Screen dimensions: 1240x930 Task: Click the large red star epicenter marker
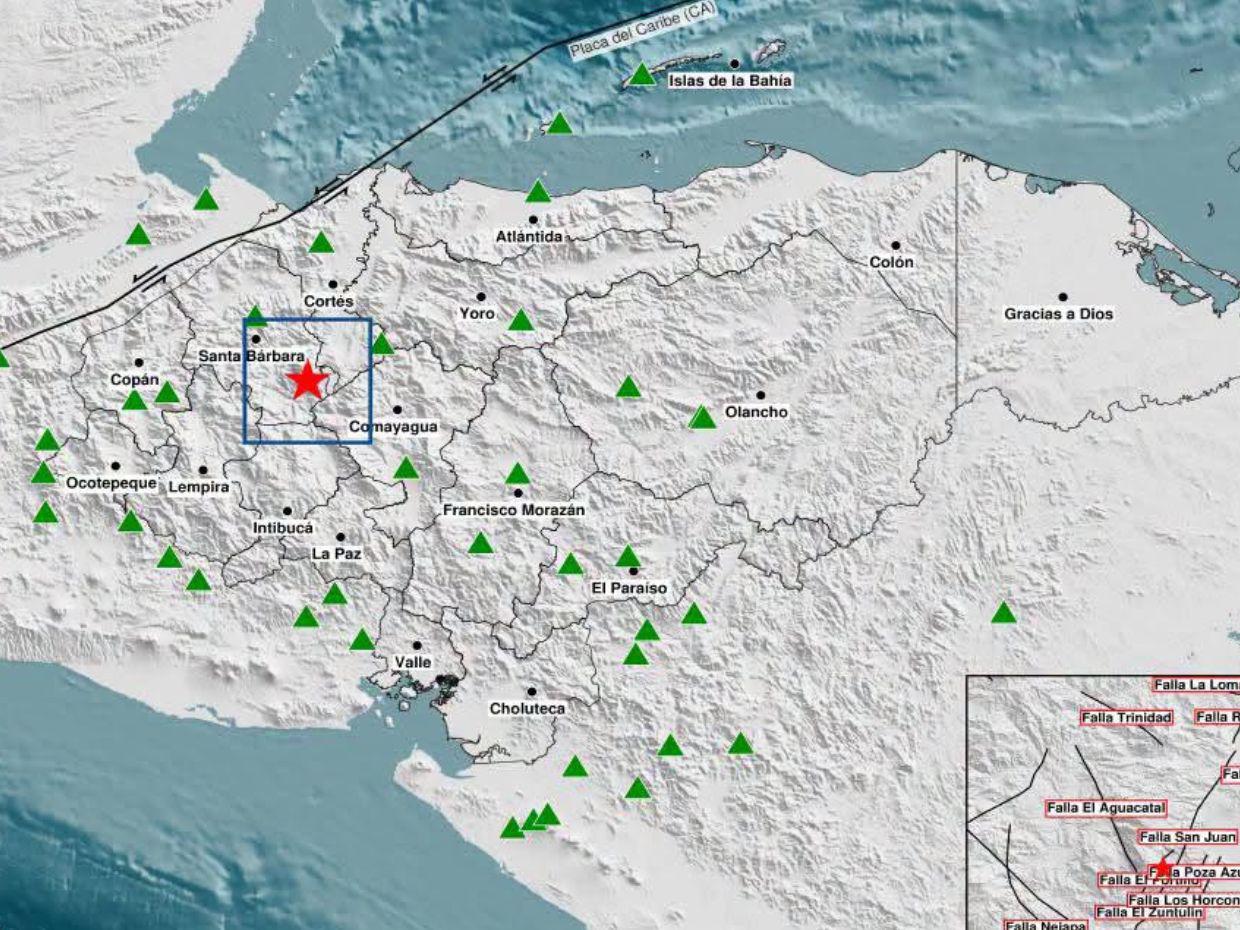[307, 380]
